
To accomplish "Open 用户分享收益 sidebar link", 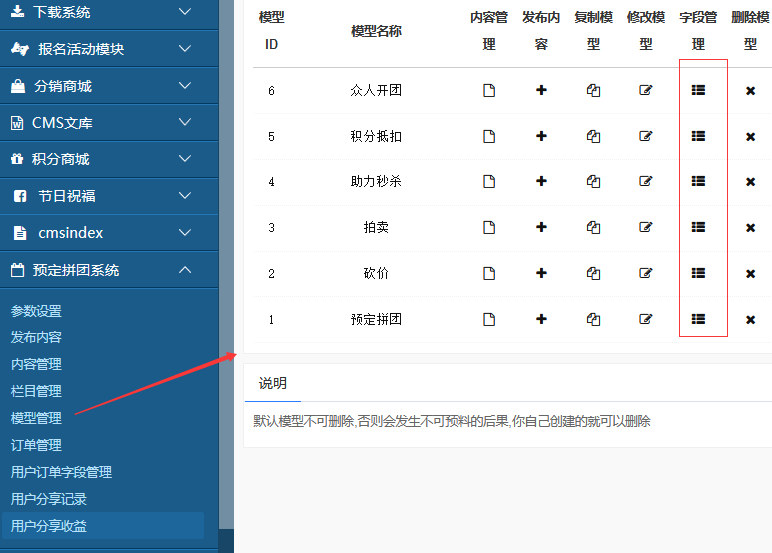I will coord(49,526).
